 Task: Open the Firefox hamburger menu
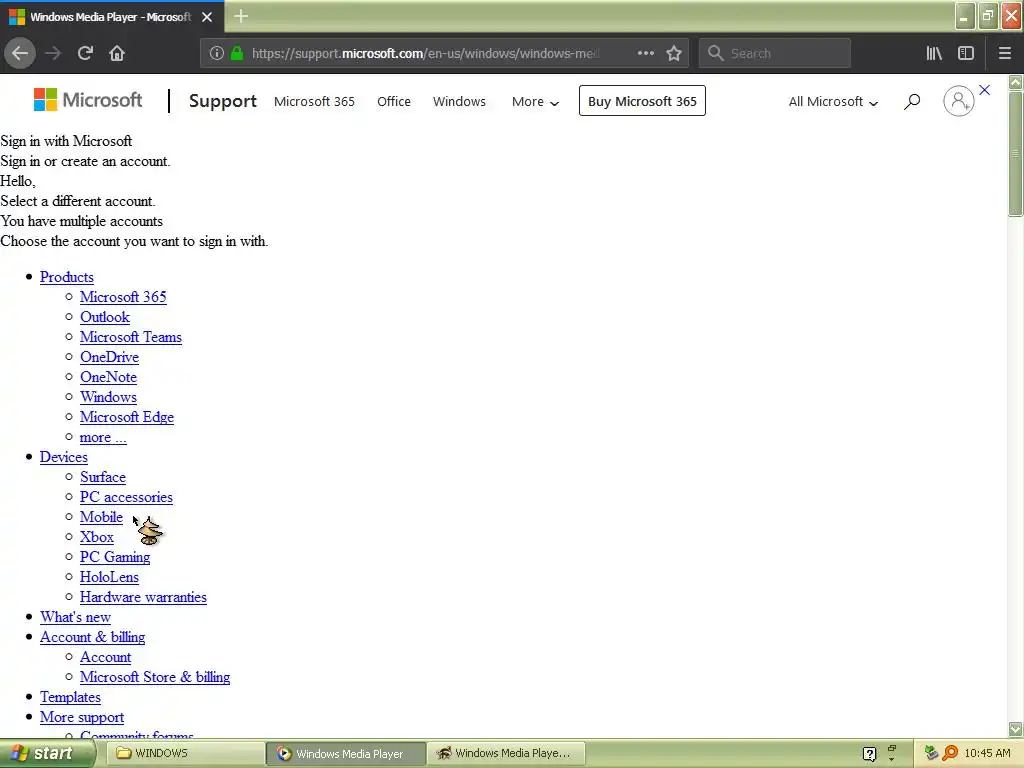[1005, 53]
